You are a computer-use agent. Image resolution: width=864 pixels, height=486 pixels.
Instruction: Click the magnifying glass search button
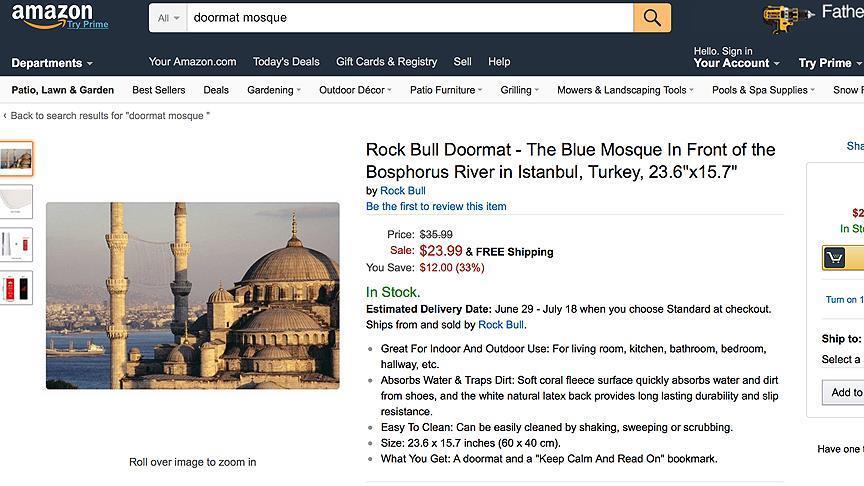pos(652,18)
